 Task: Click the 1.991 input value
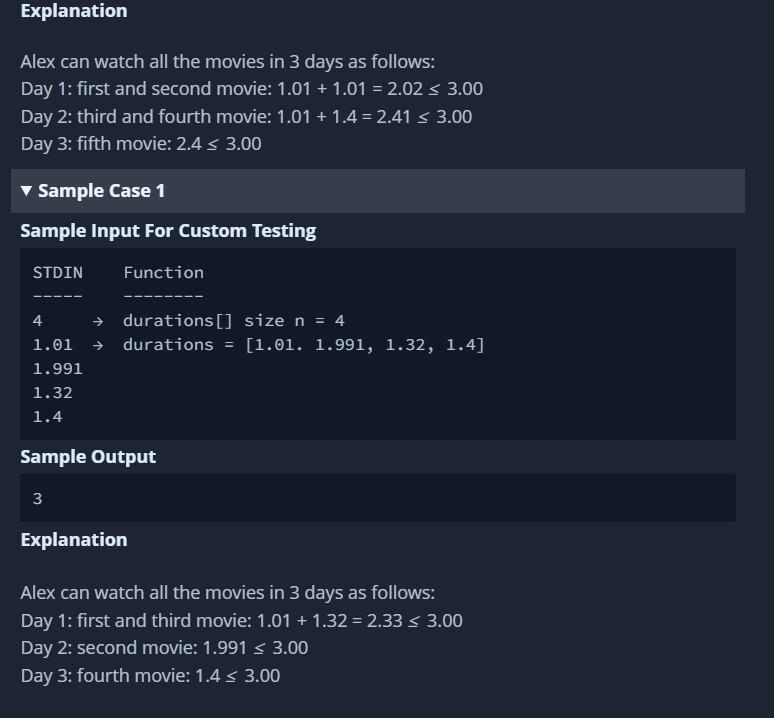point(58,369)
